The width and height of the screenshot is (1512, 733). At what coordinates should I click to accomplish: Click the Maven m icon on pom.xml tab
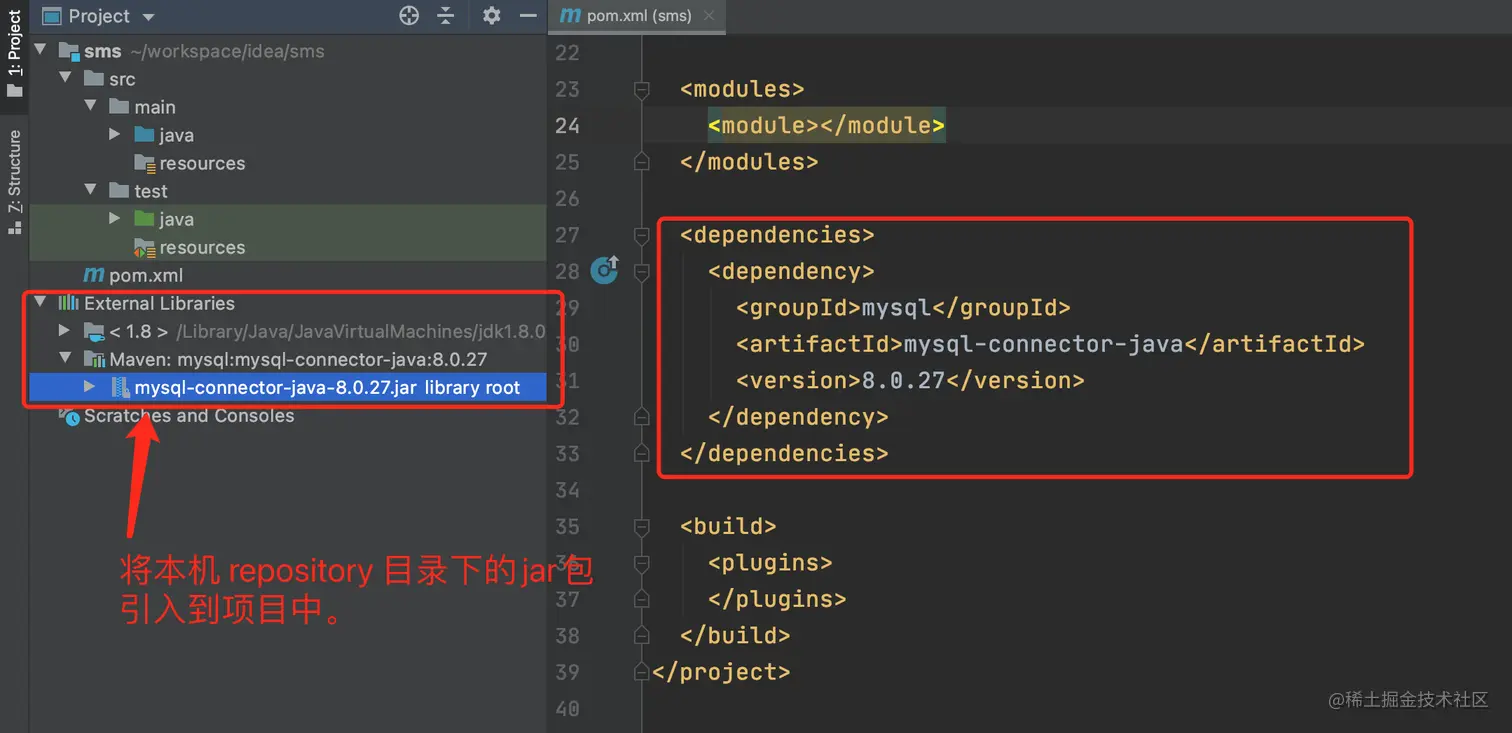pyautogui.click(x=571, y=16)
